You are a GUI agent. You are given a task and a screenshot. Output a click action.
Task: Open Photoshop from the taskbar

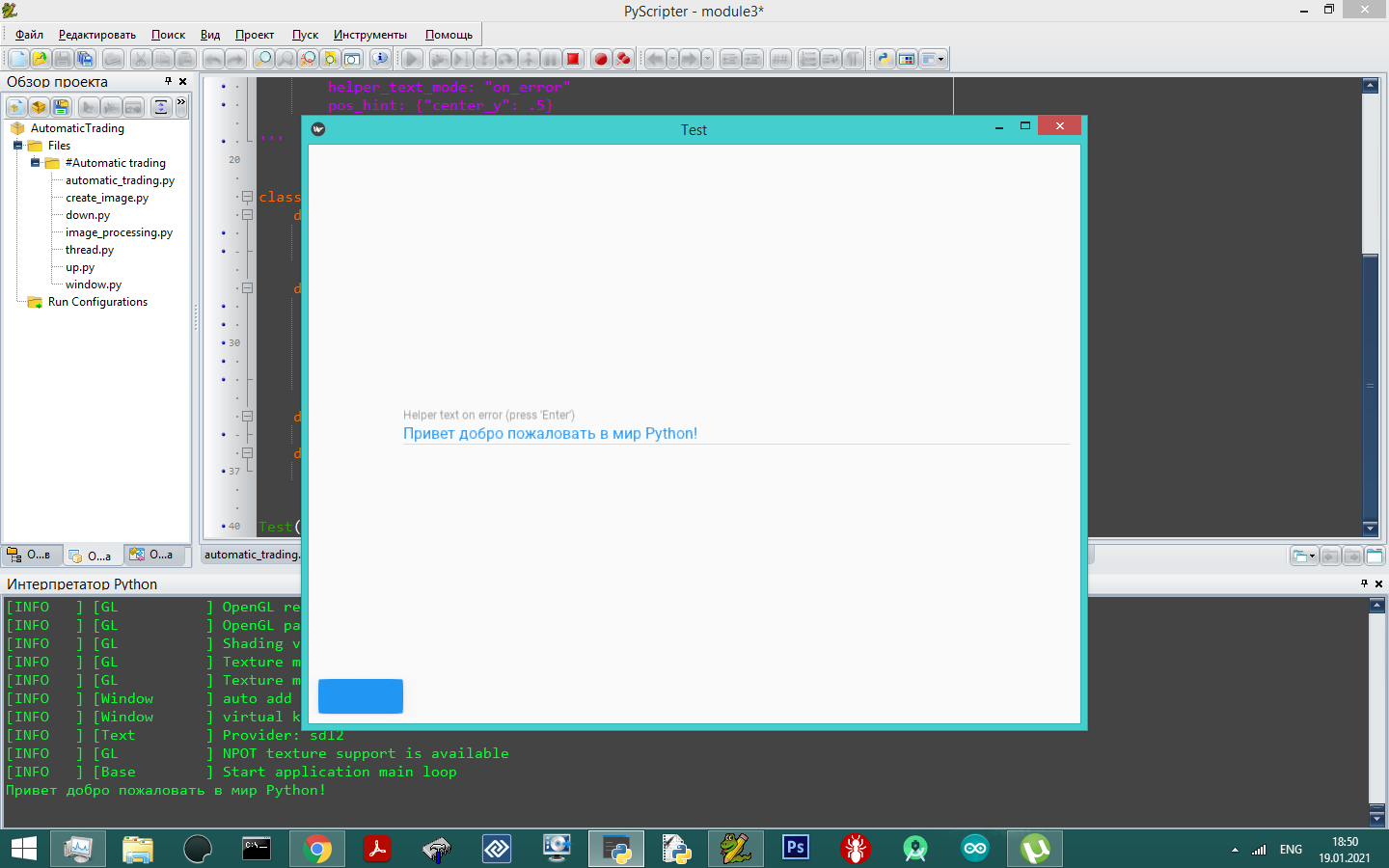click(x=796, y=849)
